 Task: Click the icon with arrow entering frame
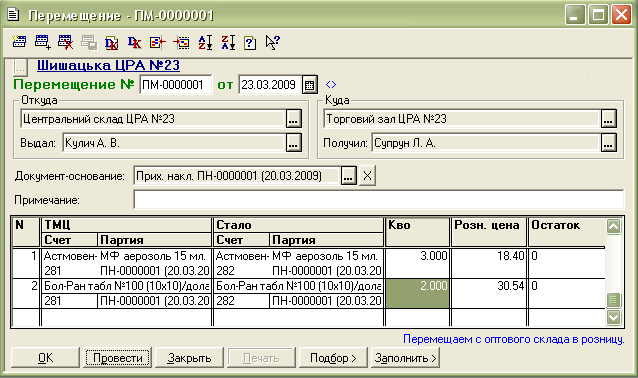(181, 42)
